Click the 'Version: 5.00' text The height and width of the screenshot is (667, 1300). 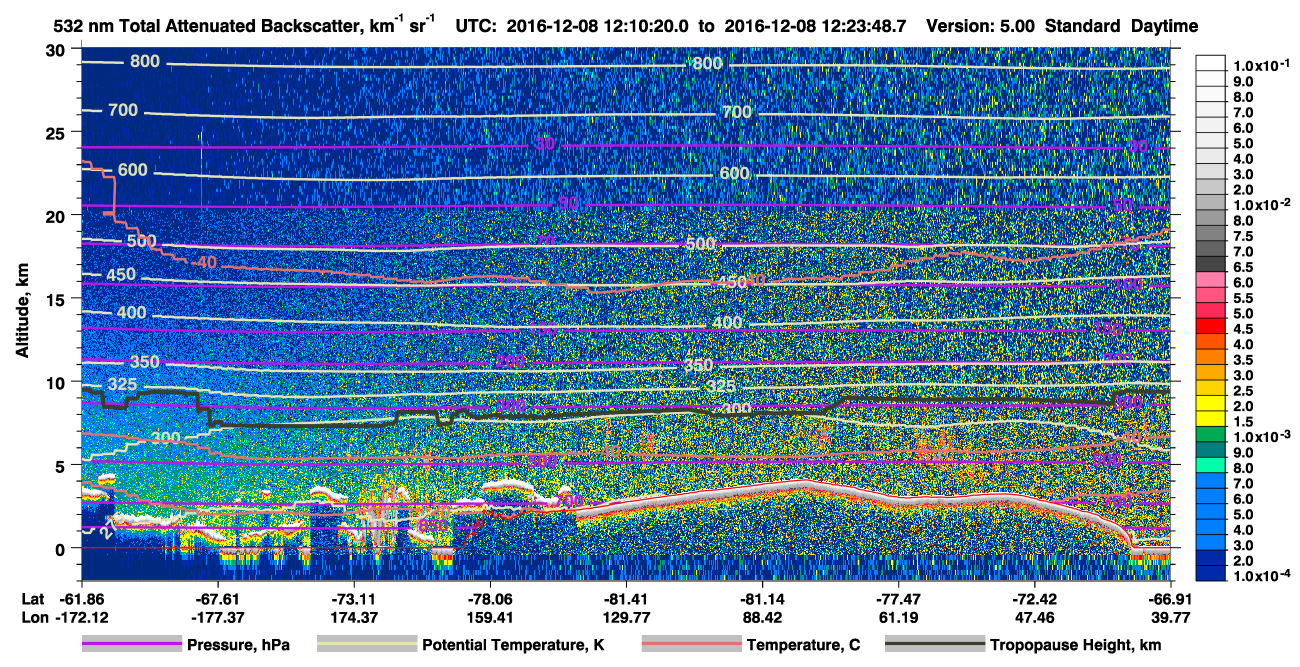[981, 26]
